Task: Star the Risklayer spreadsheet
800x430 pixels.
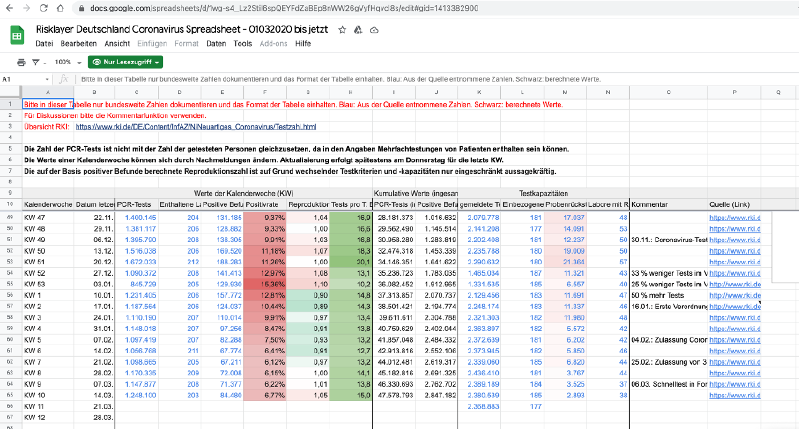Action: (342, 30)
